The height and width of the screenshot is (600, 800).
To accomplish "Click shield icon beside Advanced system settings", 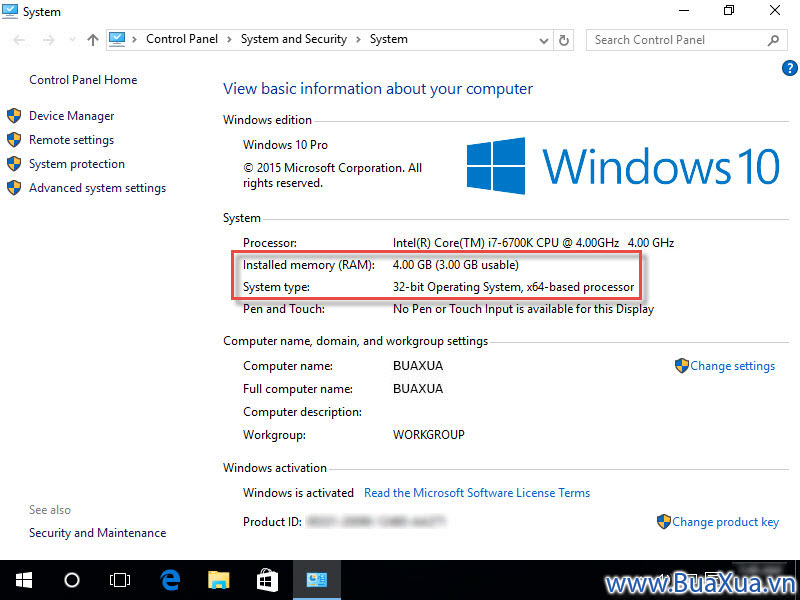I will tap(14, 188).
